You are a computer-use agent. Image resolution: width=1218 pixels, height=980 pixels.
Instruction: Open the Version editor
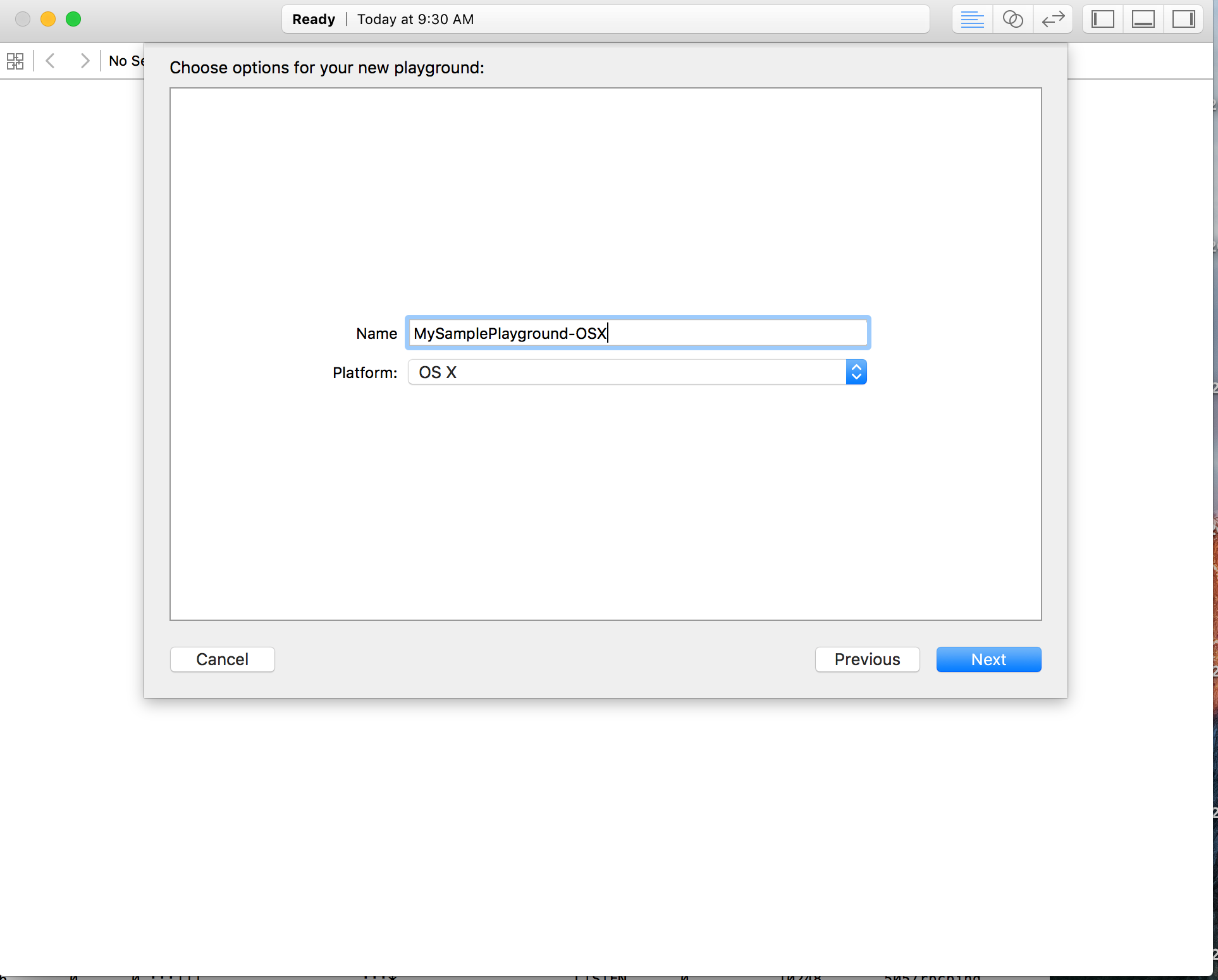[x=1053, y=20]
